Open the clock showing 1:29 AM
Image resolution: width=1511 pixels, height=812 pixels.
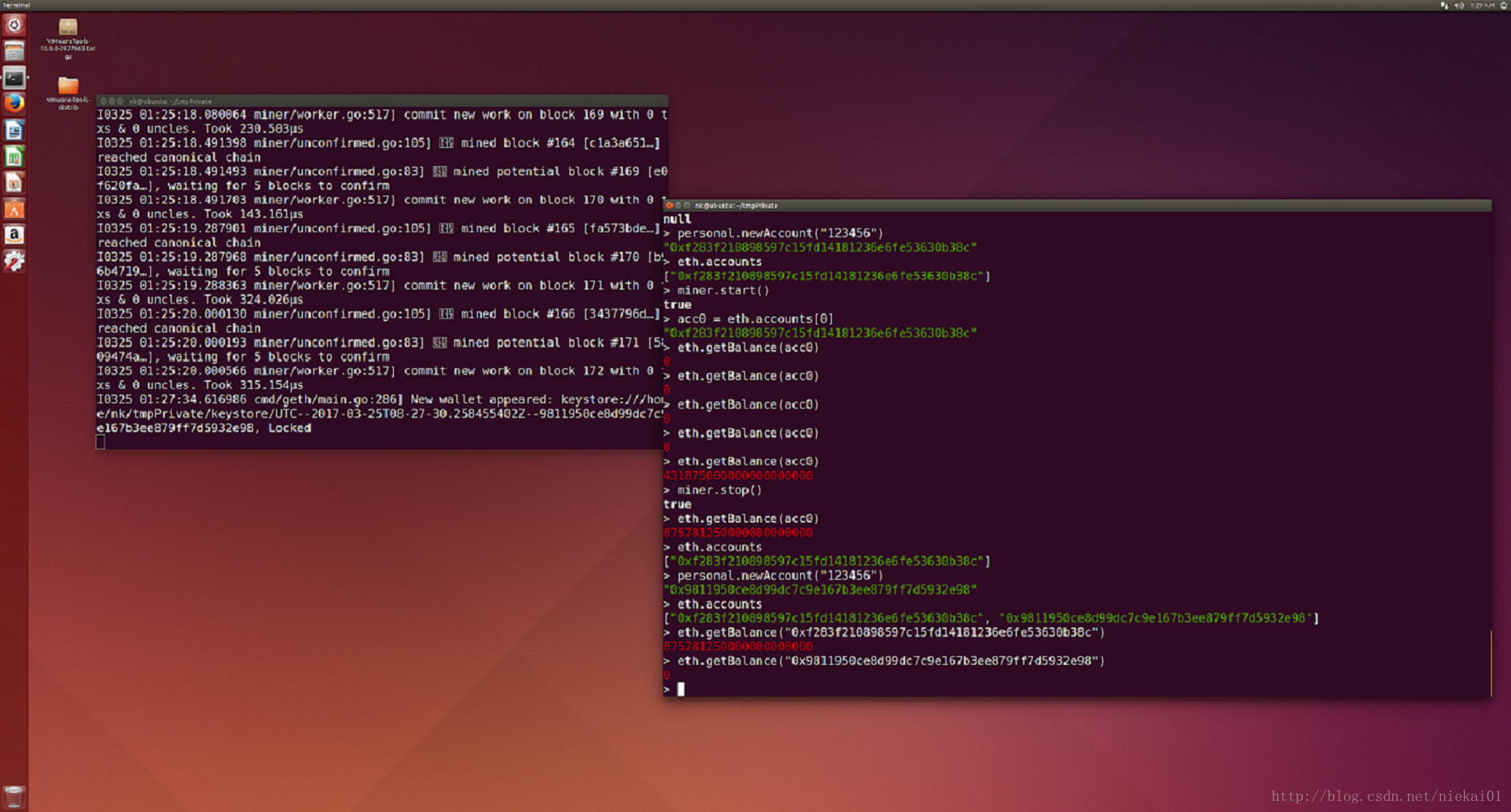(1482, 5)
